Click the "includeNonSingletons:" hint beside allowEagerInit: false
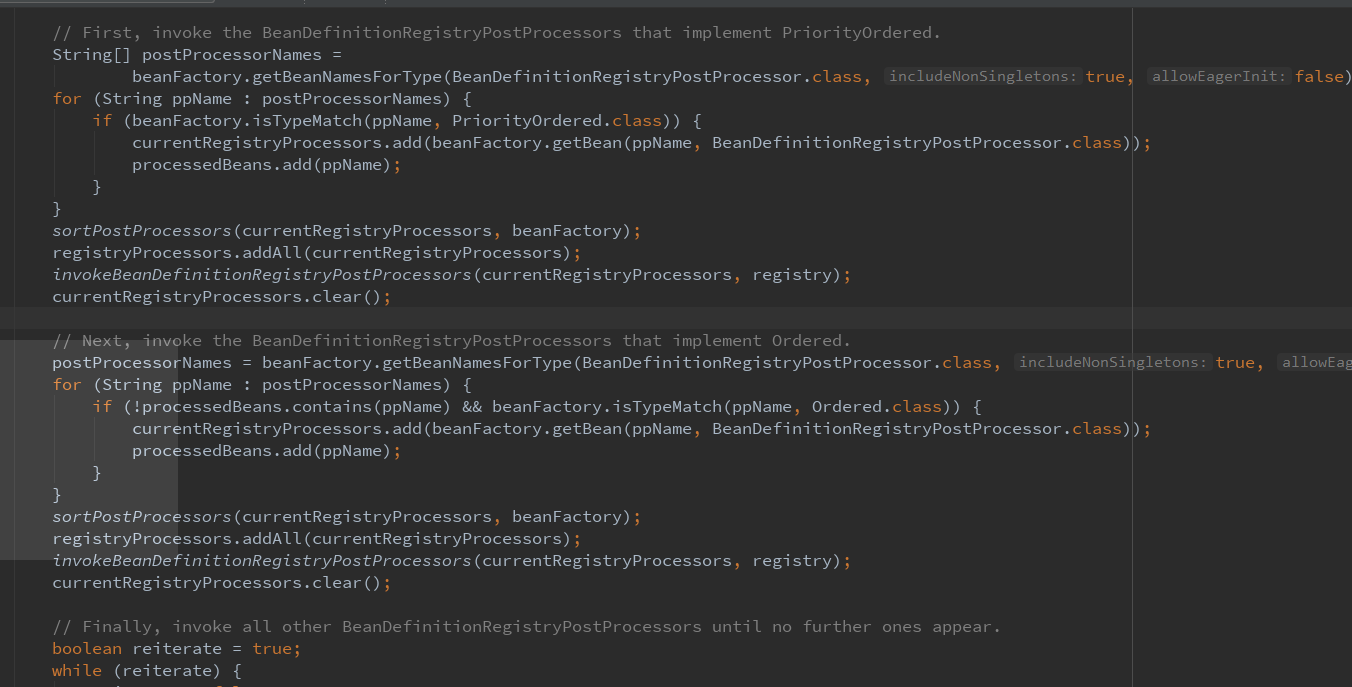 [x=982, y=77]
